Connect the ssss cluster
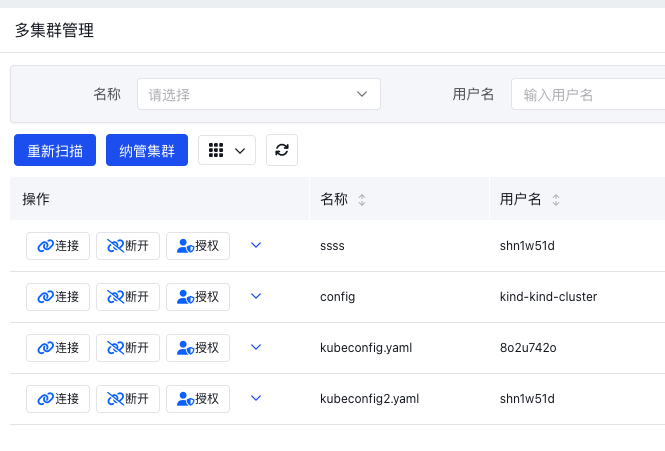Viewport: 665px width, 451px height. tap(58, 246)
